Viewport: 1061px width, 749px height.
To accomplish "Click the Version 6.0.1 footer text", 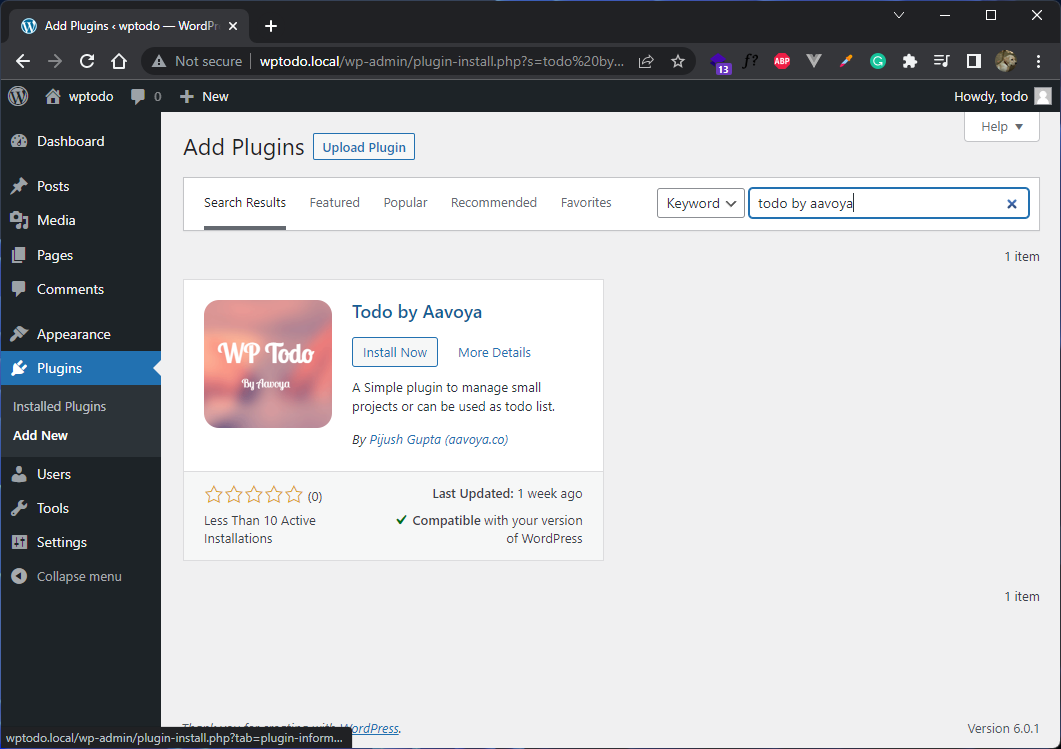I will pos(1003,729).
